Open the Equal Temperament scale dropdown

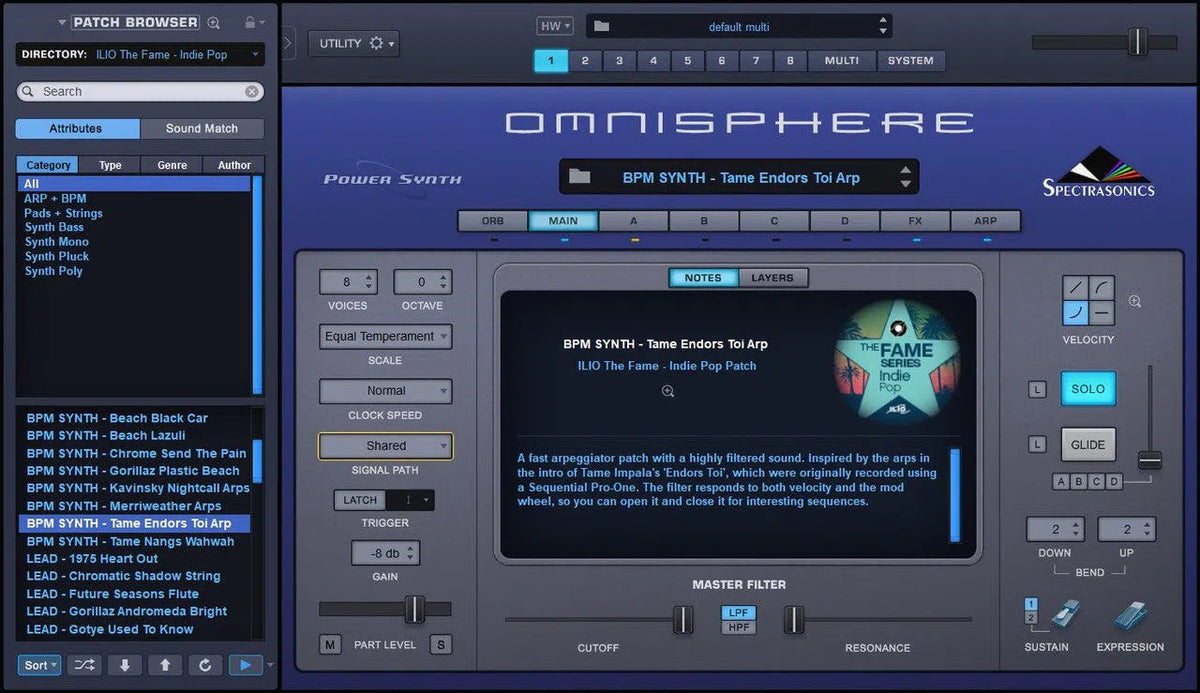click(x=385, y=337)
